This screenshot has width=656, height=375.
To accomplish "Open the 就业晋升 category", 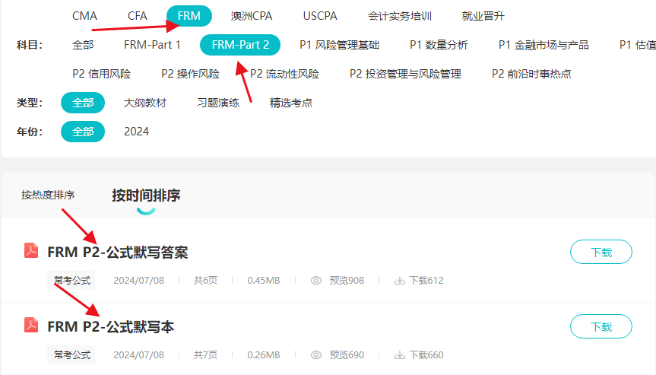I will coord(483,16).
